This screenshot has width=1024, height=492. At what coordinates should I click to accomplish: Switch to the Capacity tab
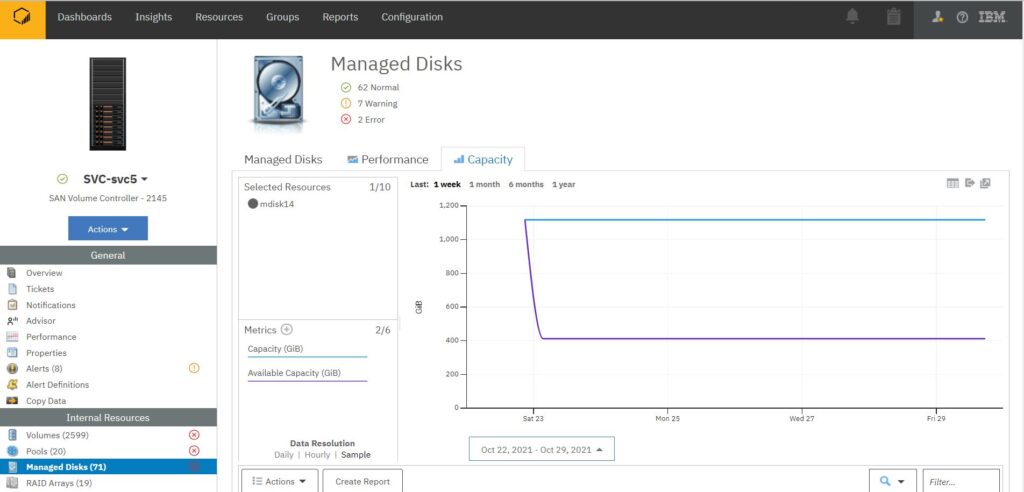coord(483,159)
